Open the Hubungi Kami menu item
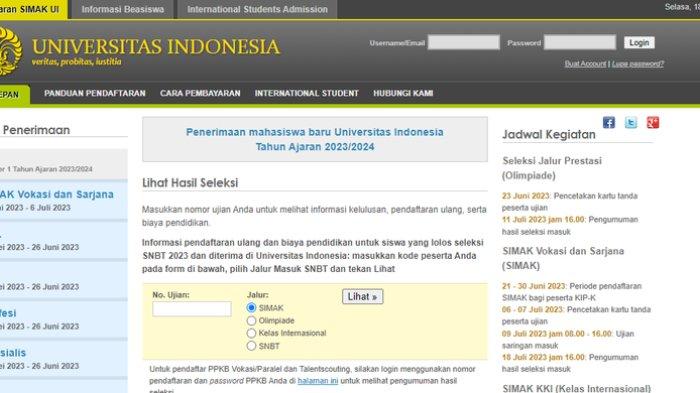Screen dimensions: 700x393 click(403, 93)
